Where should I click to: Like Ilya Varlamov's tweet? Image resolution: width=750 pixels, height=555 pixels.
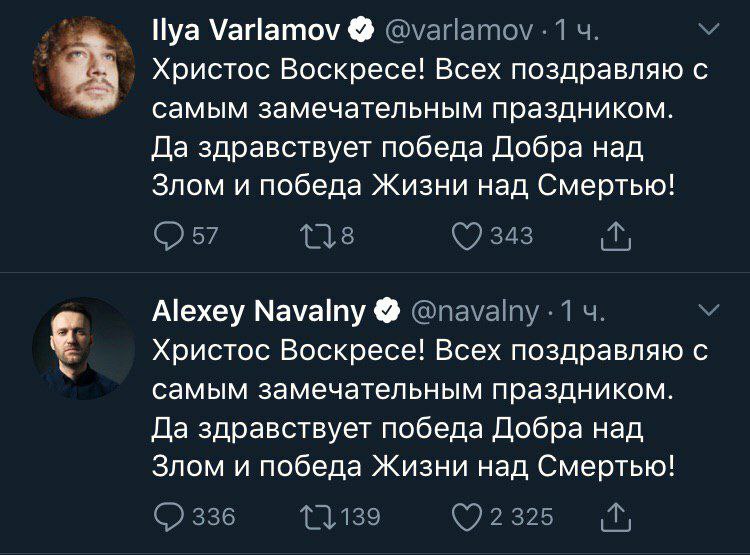[x=465, y=236]
